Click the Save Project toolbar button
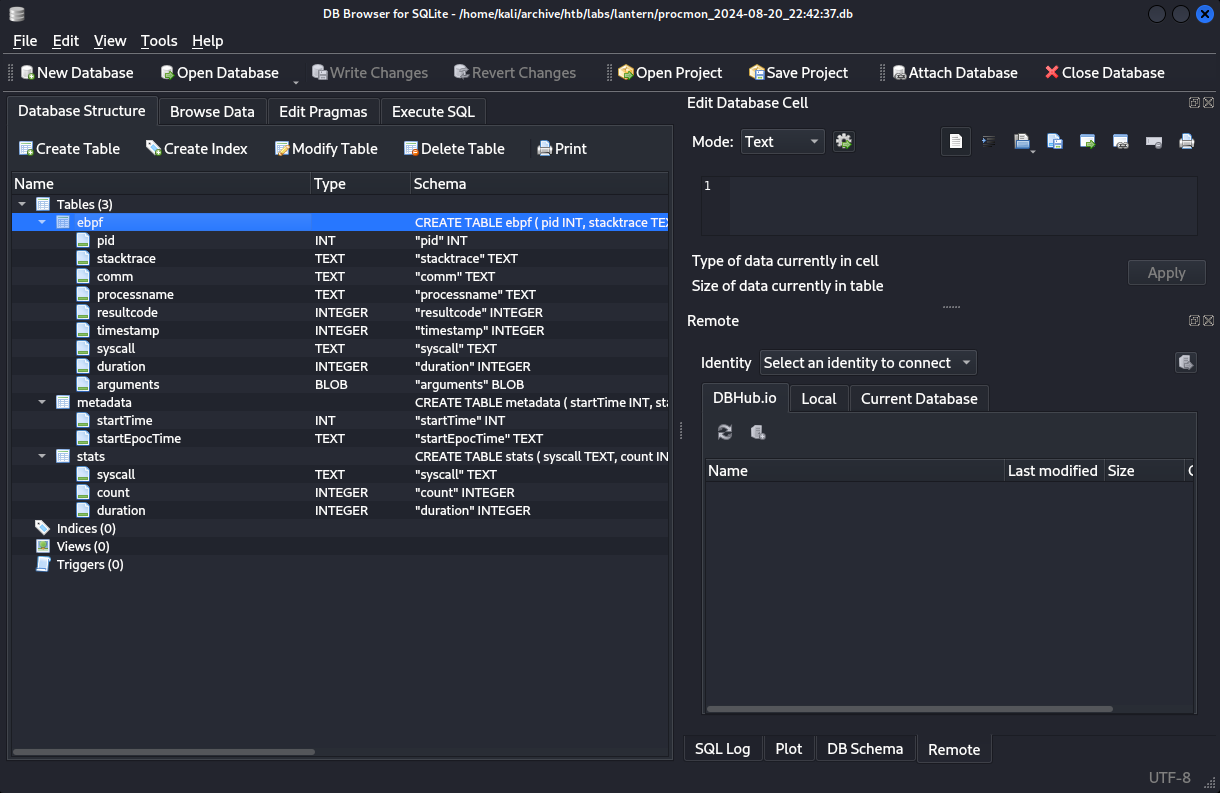Screen dimensions: 1220x793 tap(799, 73)
